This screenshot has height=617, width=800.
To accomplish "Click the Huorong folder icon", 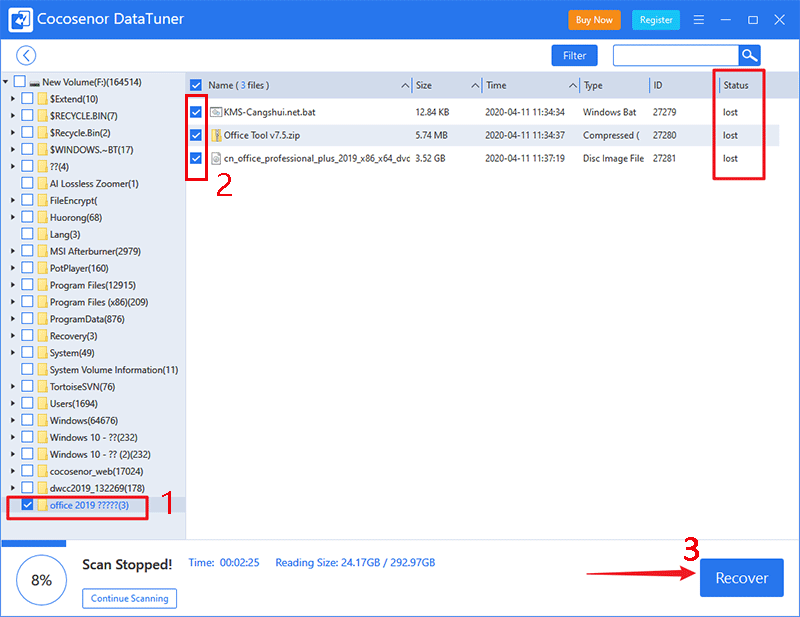I will tap(42, 217).
